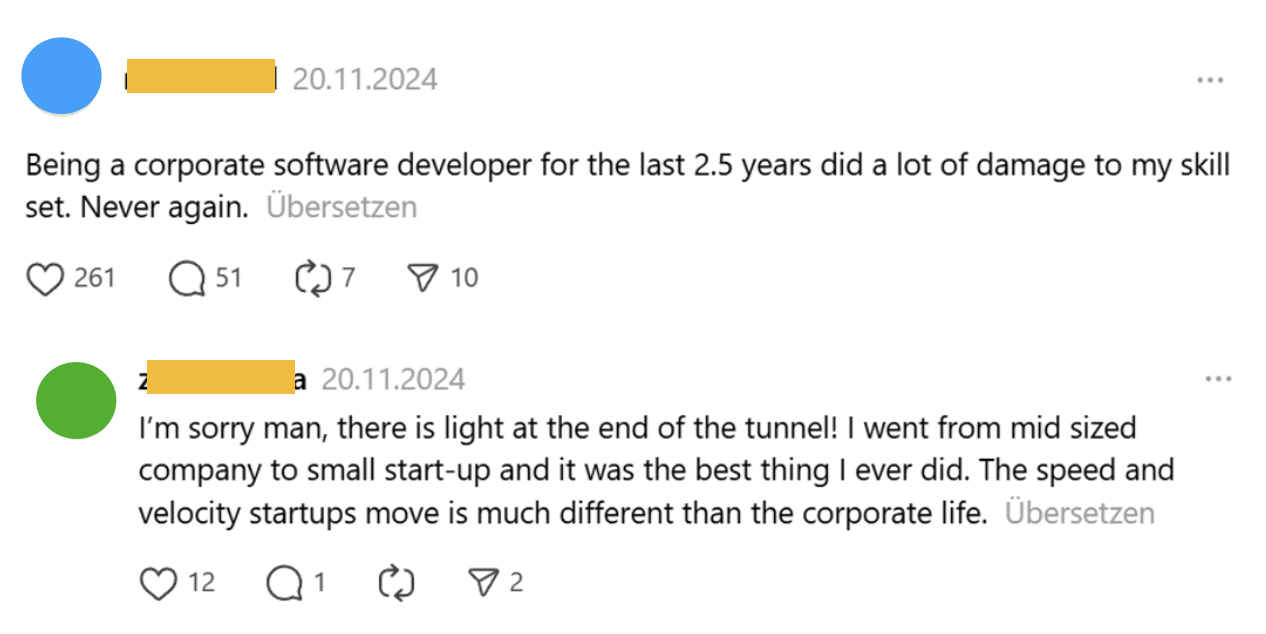Click the reply's 20.11.2024 timestamp

point(393,379)
